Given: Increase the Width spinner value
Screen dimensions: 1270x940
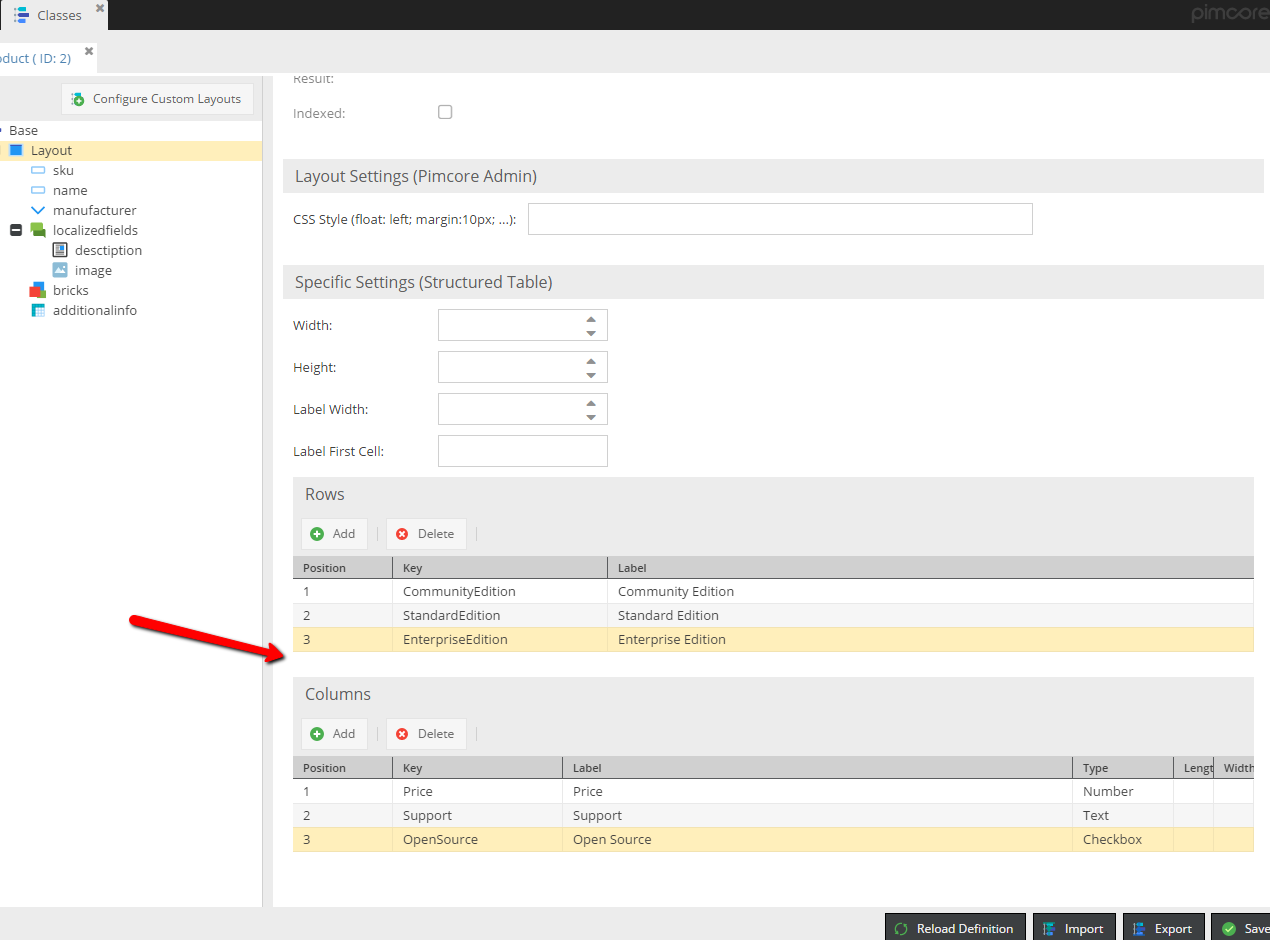Looking at the screenshot, I should click(591, 319).
